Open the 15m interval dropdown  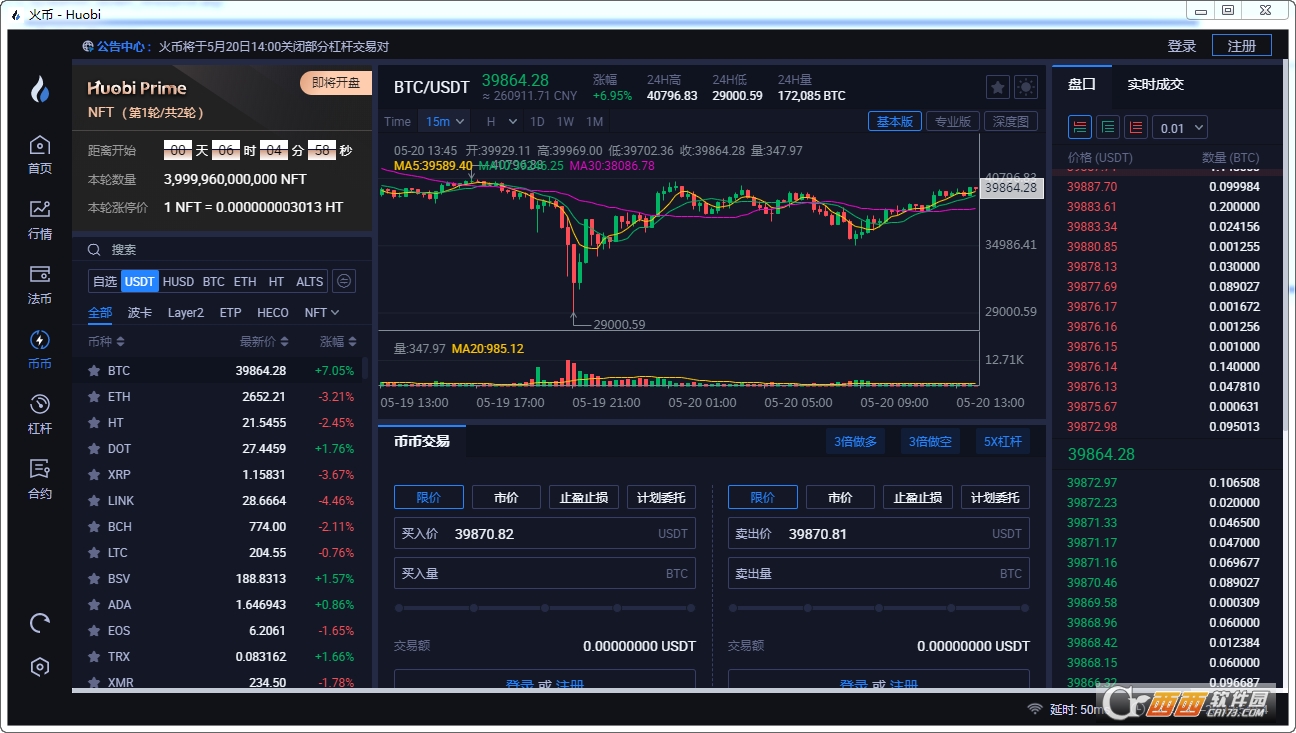coord(444,121)
